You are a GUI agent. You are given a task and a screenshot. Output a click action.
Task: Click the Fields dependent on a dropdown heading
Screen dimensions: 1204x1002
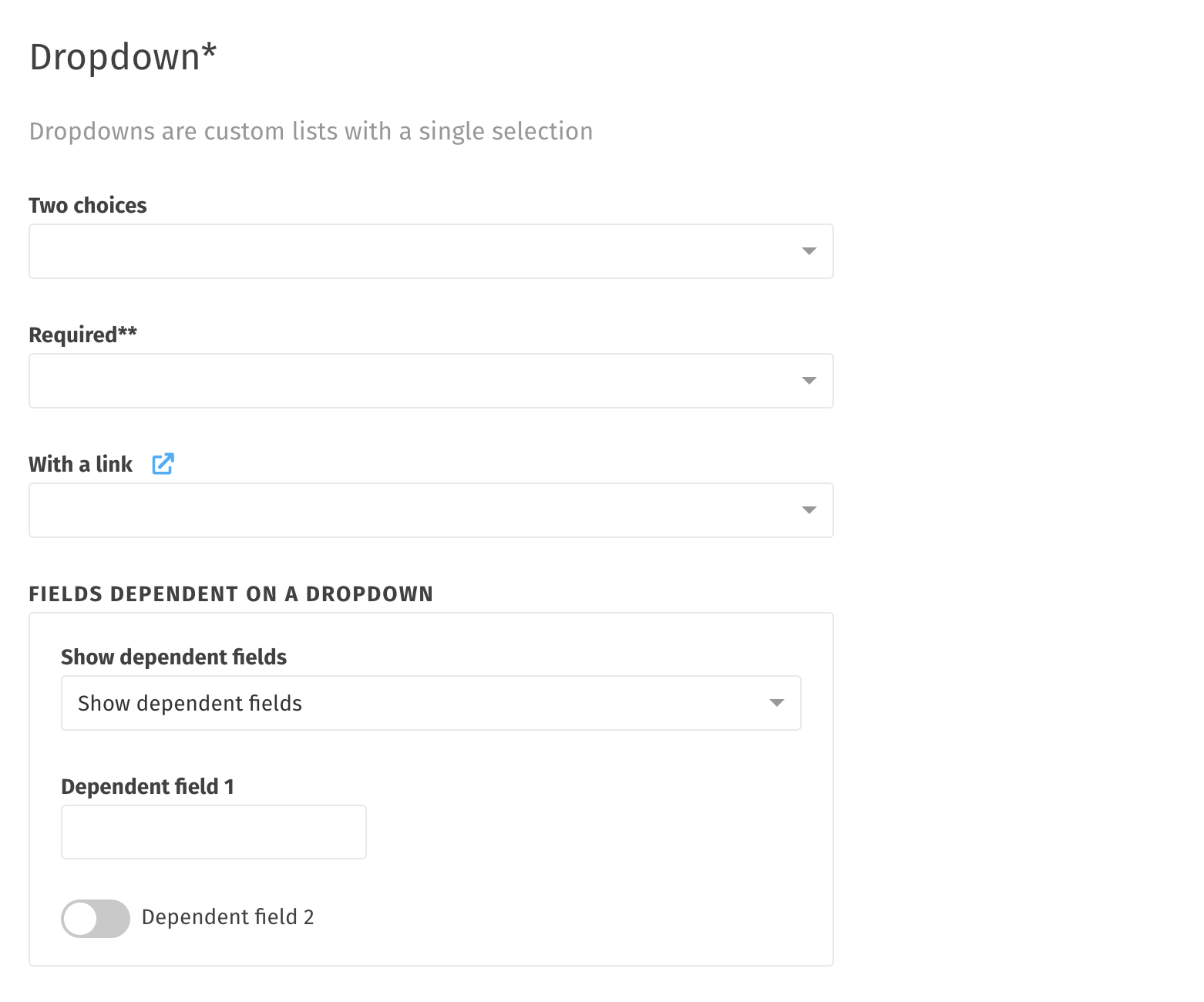(x=231, y=593)
